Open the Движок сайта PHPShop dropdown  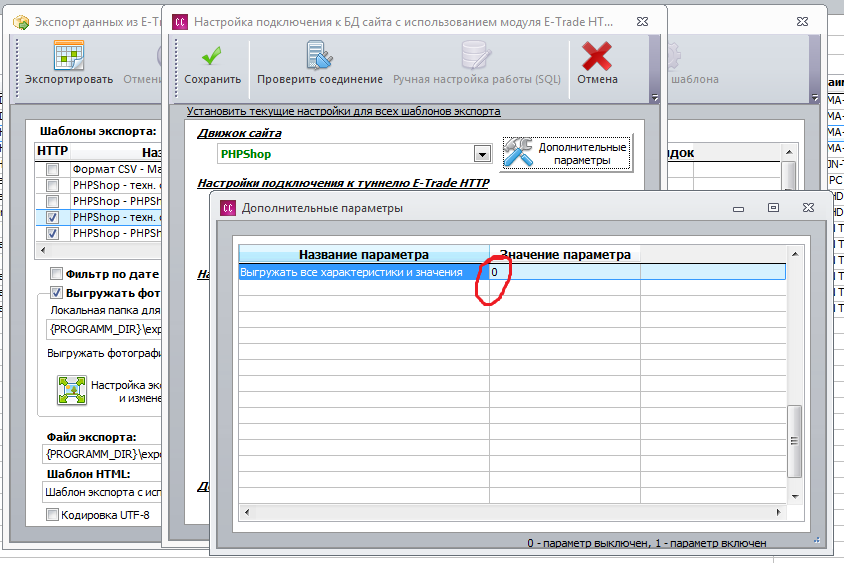[x=482, y=154]
